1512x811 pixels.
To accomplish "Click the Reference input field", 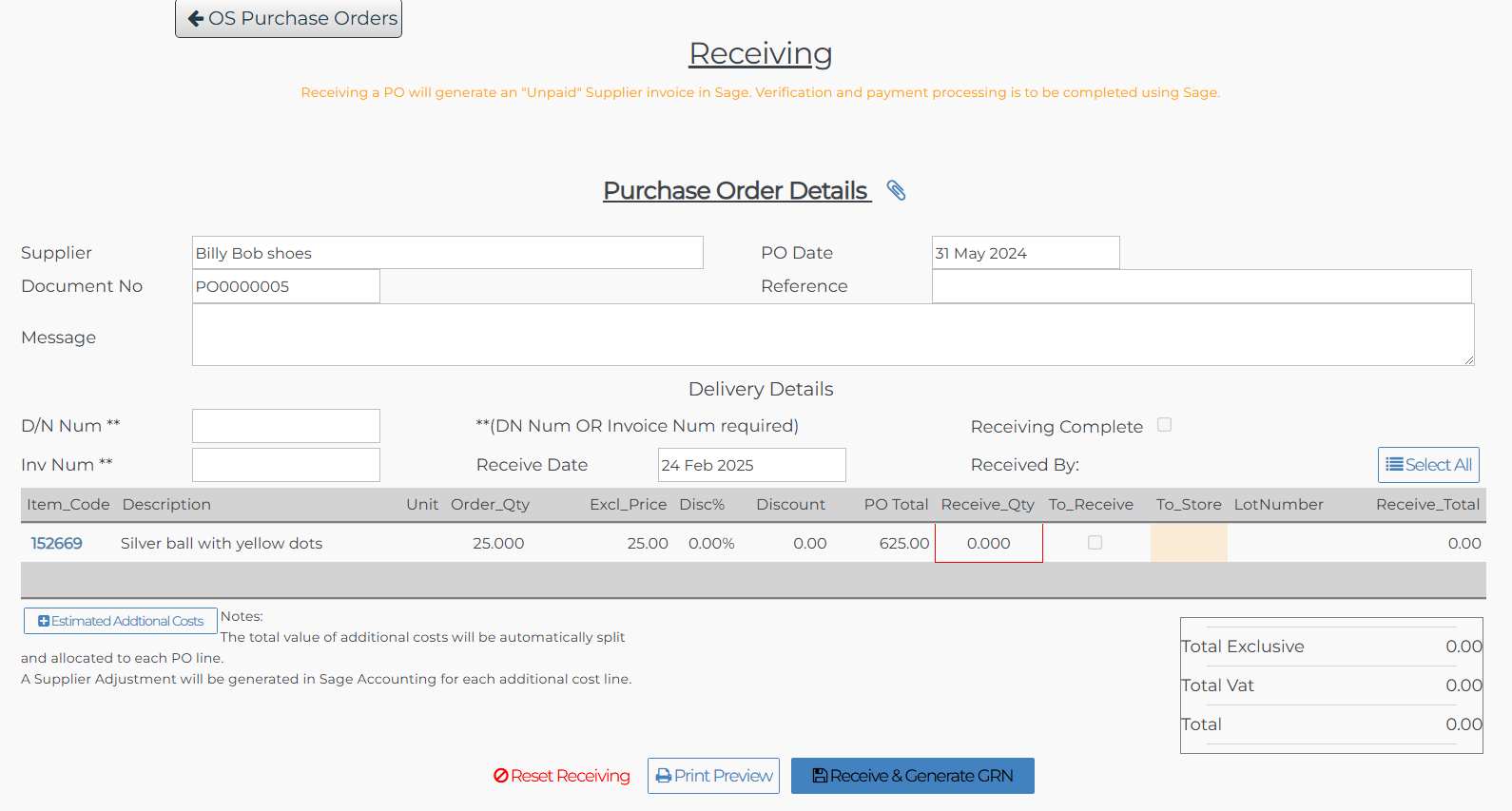I will pos(1201,286).
